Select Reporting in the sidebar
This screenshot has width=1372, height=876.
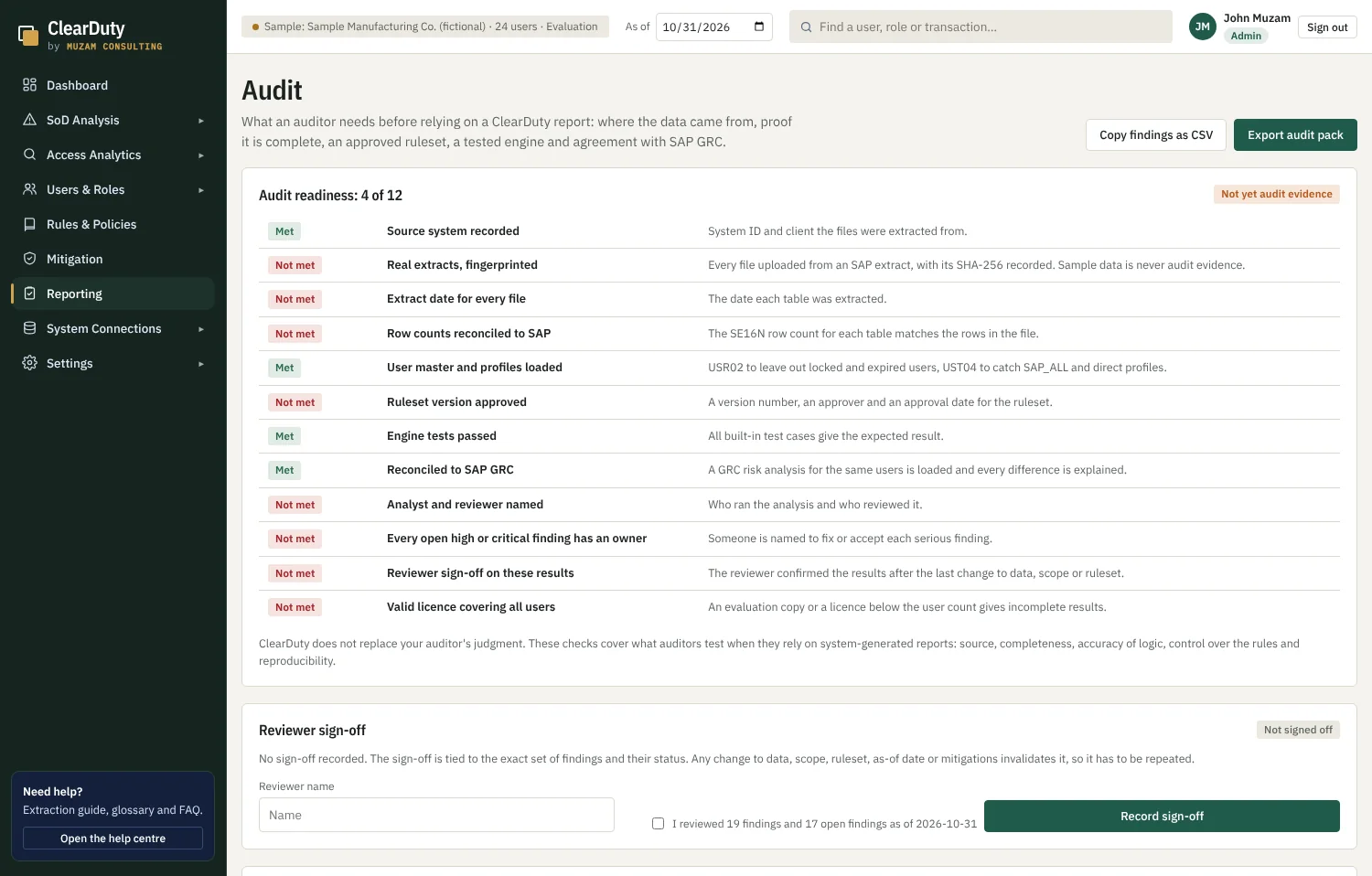click(113, 294)
